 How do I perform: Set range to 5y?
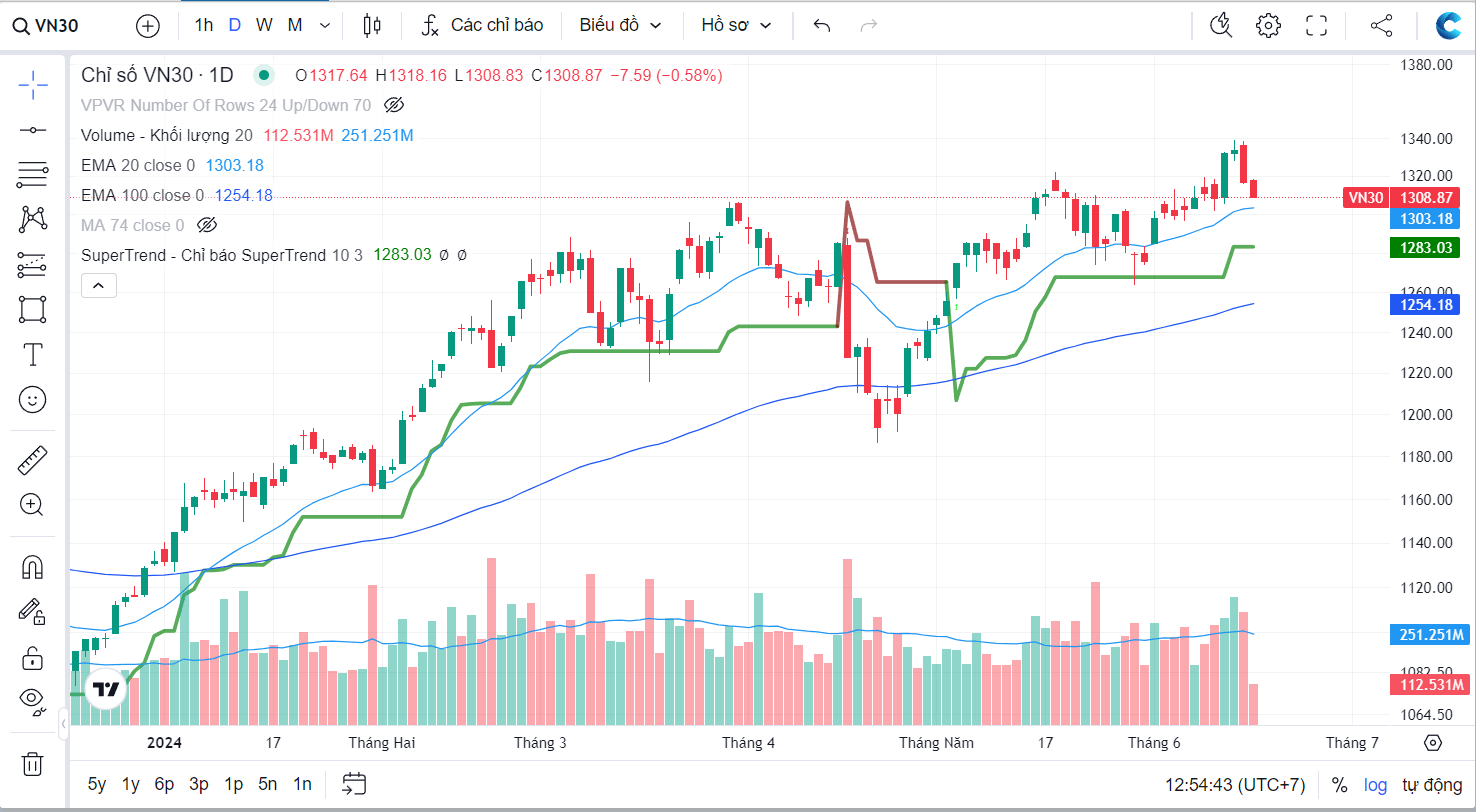tap(97, 784)
